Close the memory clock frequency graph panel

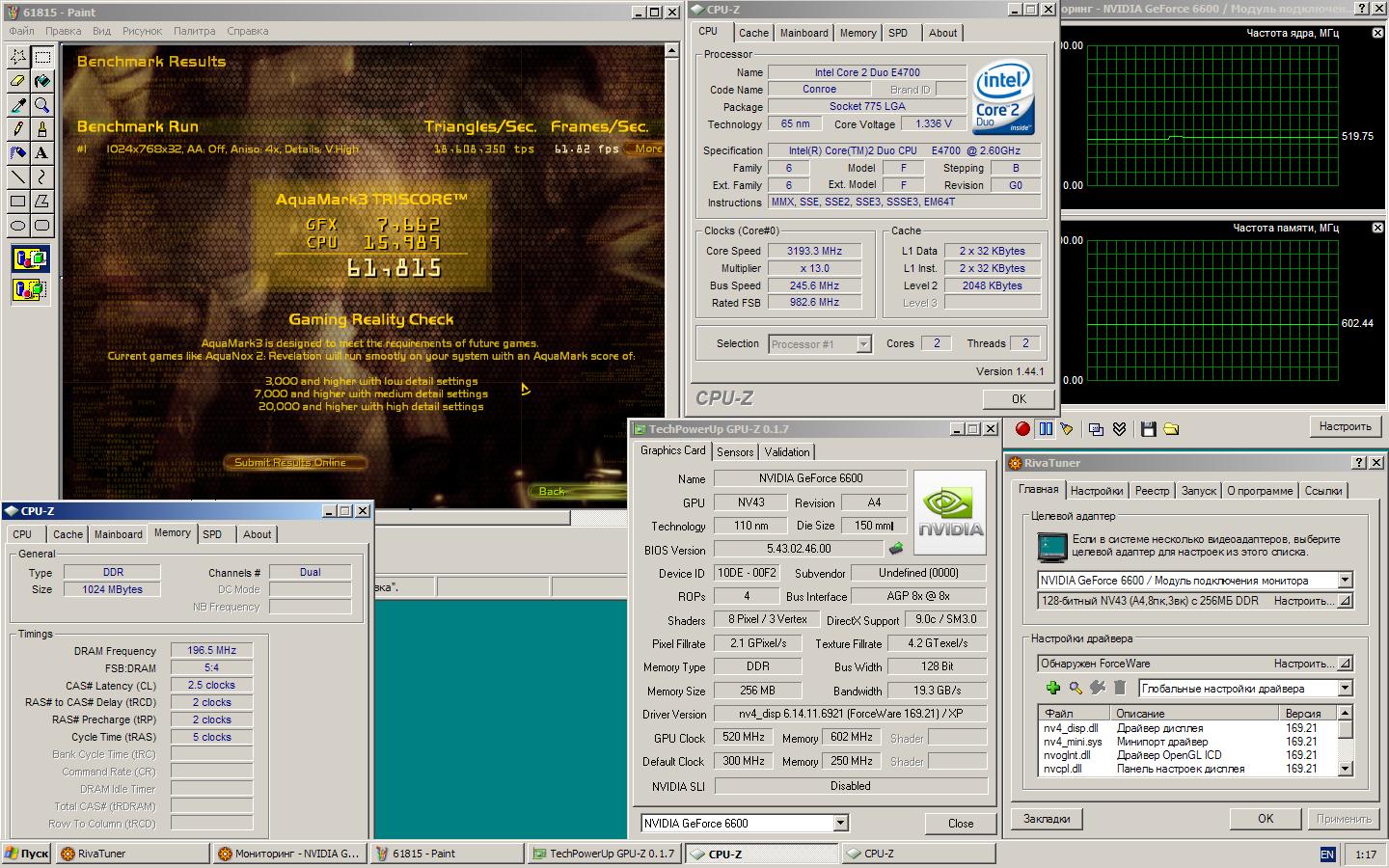coord(1377,228)
